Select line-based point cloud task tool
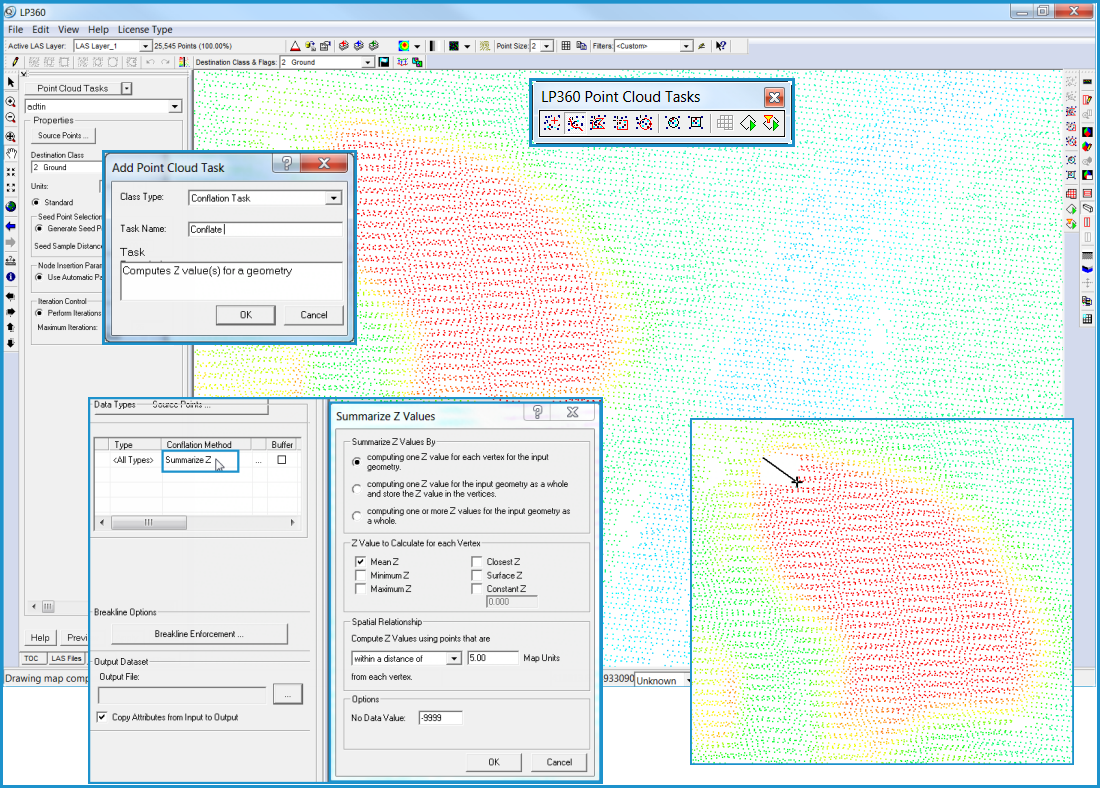The width and height of the screenshot is (1100, 788). point(575,123)
